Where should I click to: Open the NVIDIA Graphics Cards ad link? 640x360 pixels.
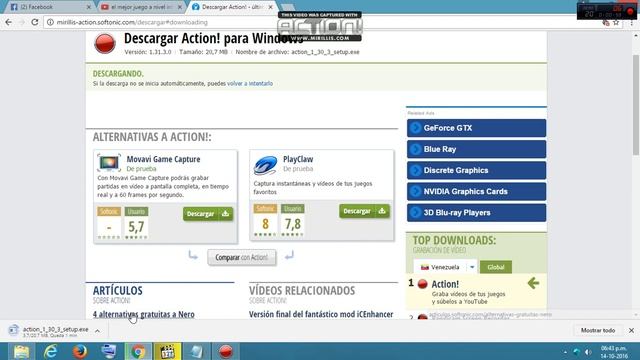click(476, 191)
